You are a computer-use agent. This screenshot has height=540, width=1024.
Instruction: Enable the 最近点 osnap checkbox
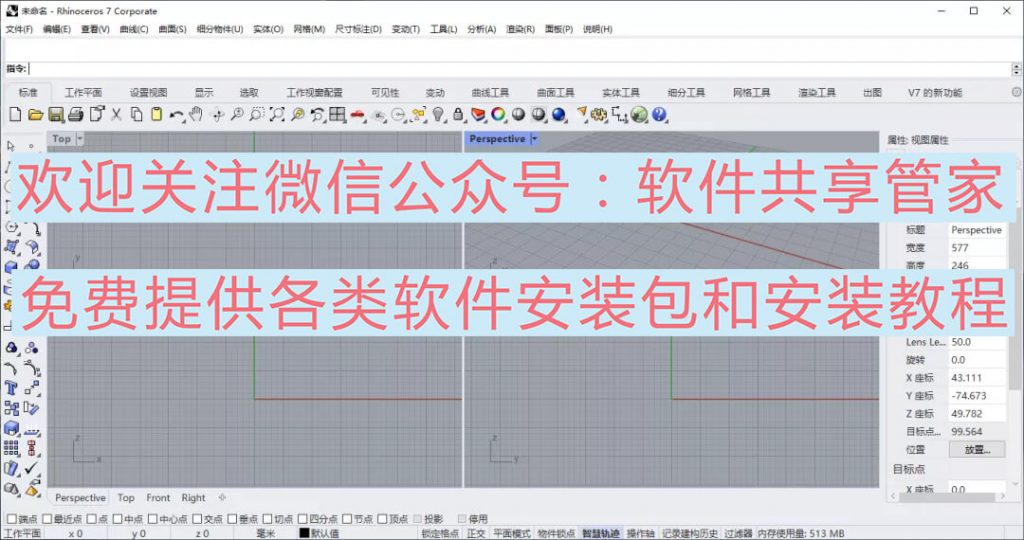pos(47,519)
